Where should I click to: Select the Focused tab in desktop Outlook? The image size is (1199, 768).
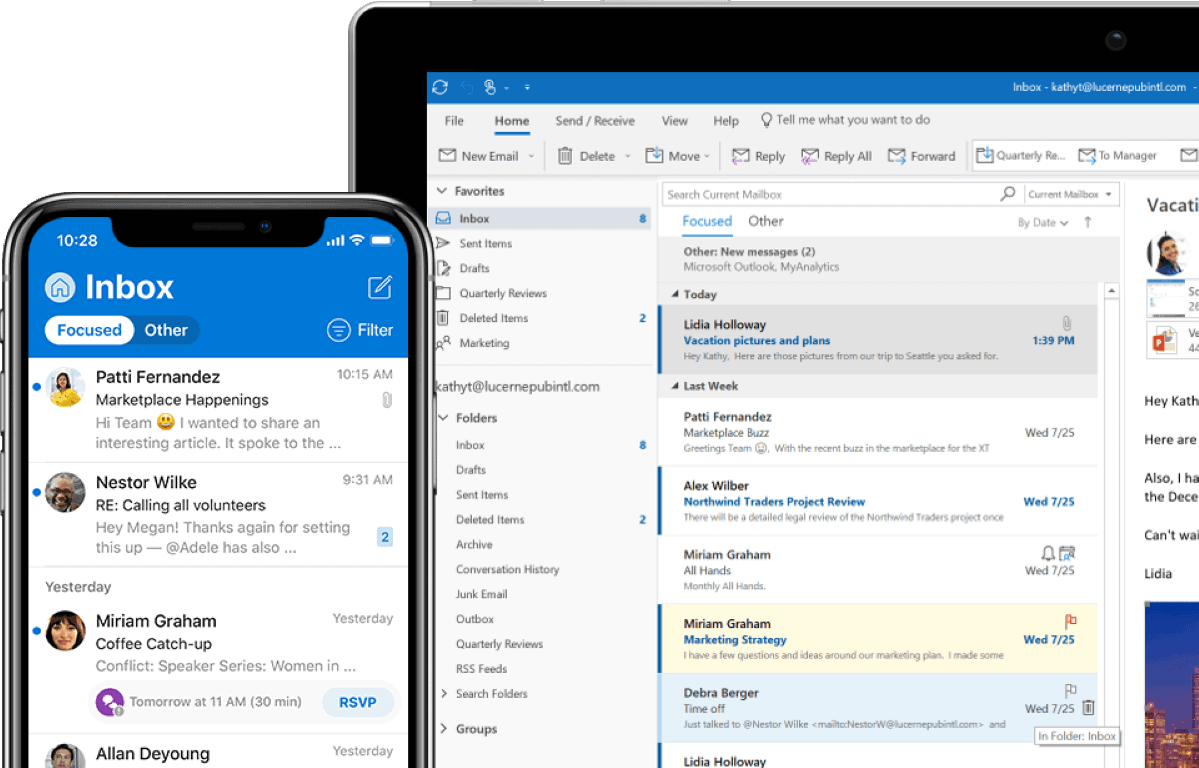pyautogui.click(x=707, y=221)
